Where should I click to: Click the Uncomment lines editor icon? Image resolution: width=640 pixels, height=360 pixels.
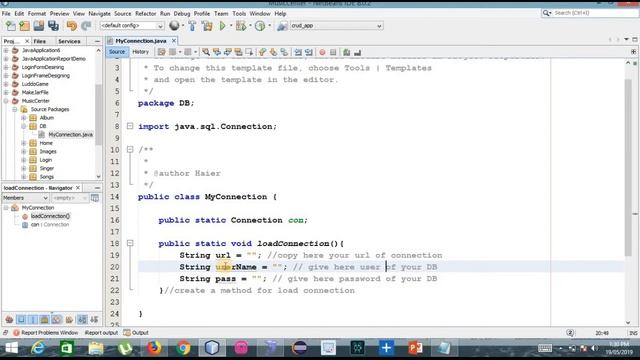(358, 52)
